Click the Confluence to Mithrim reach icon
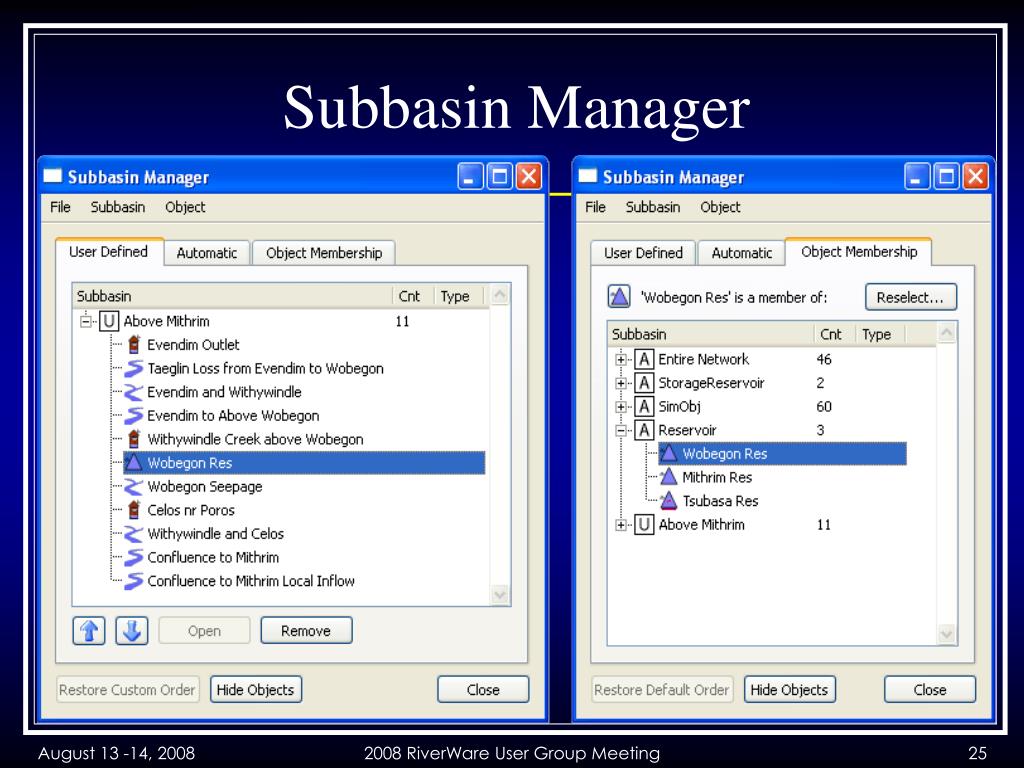 134,557
